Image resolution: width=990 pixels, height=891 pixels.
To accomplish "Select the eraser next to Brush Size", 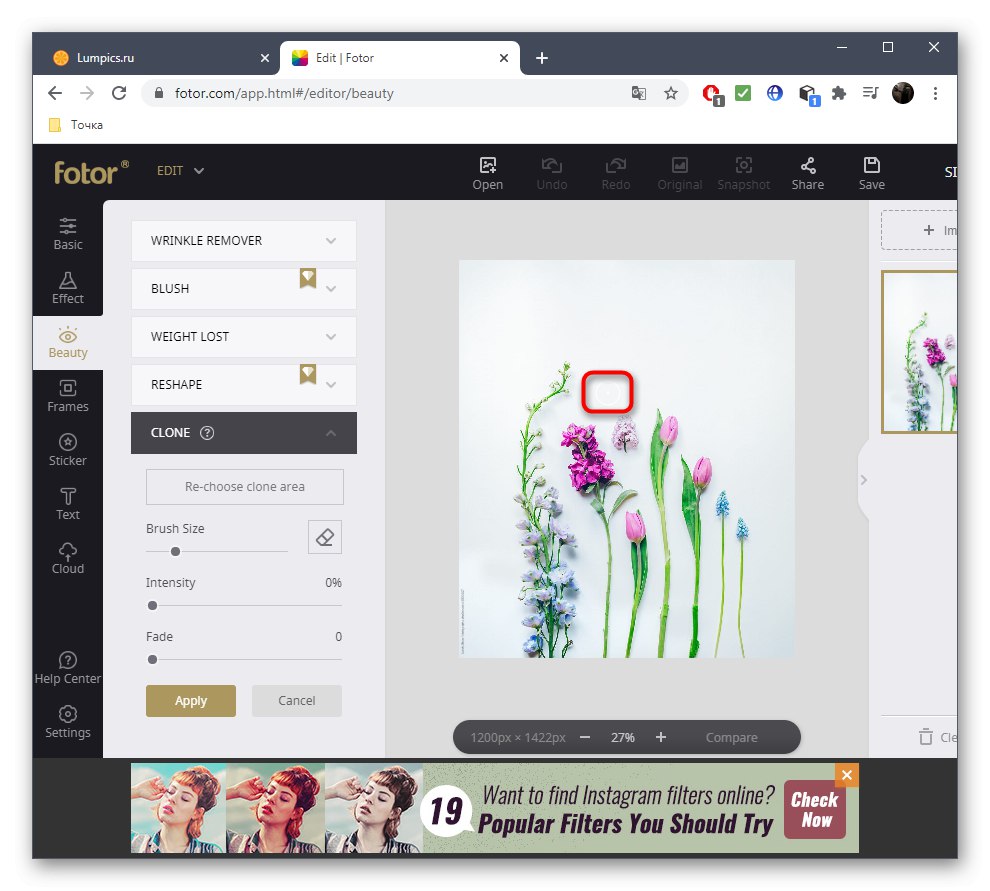I will click(324, 537).
